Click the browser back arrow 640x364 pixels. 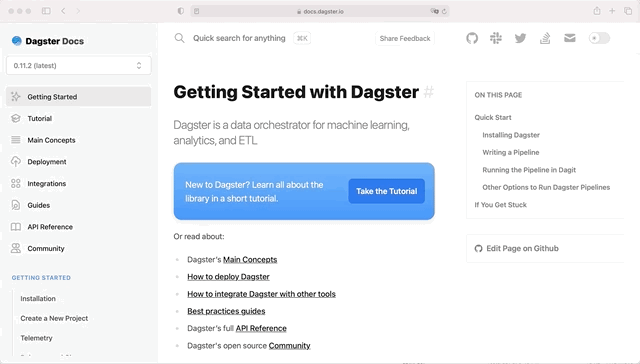point(63,11)
